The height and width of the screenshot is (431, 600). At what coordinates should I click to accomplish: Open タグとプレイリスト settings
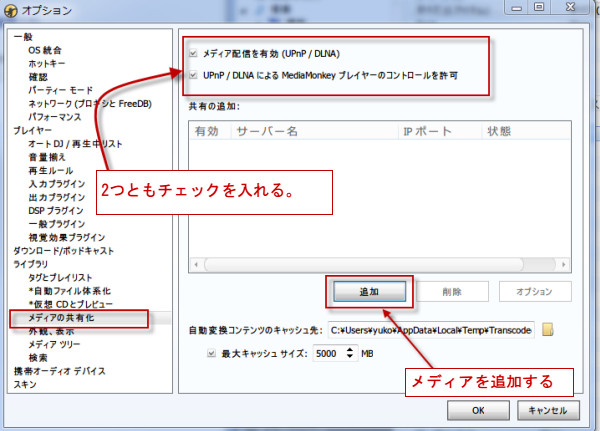60,278
